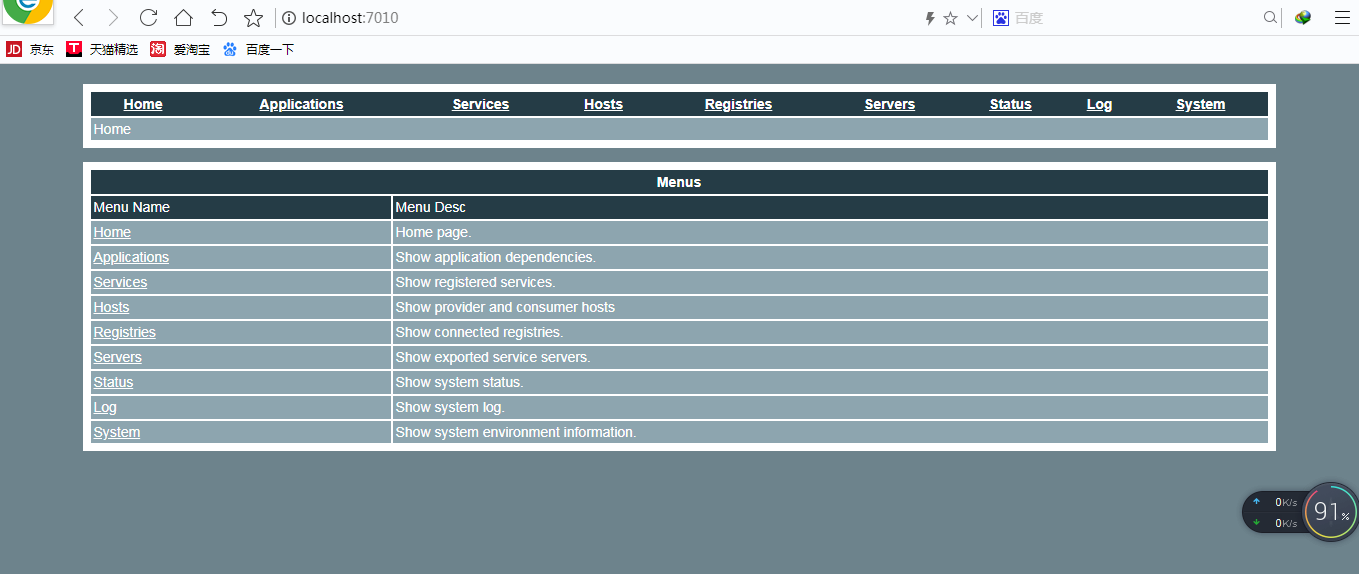The width and height of the screenshot is (1359, 574).
Task: Click Services link in Menus table
Action: (x=120, y=282)
